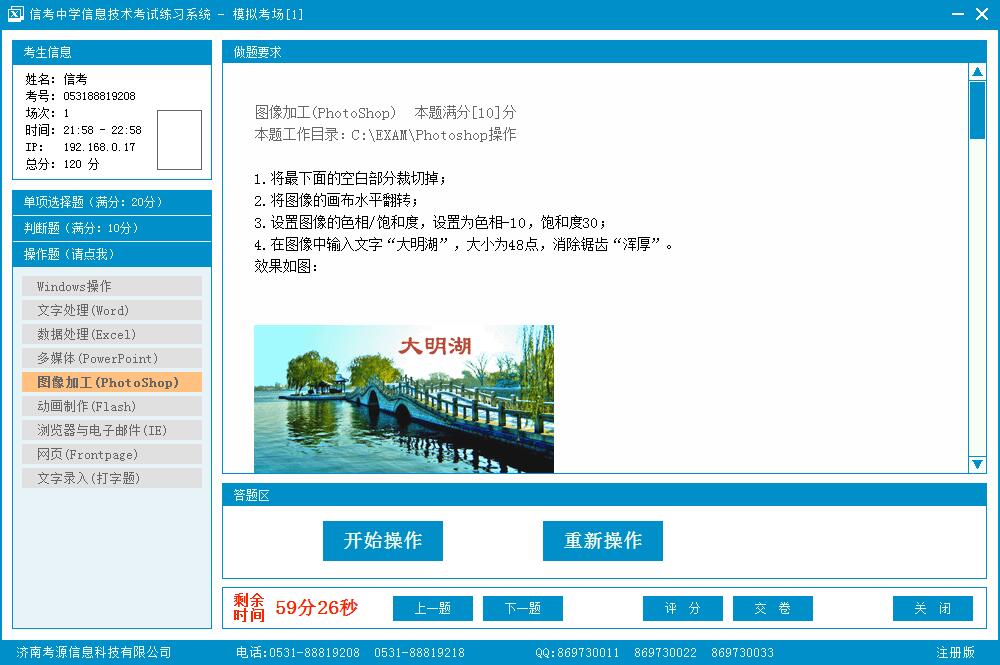Open the 单项选择题 section header
The height and width of the screenshot is (665, 1000).
coord(111,202)
